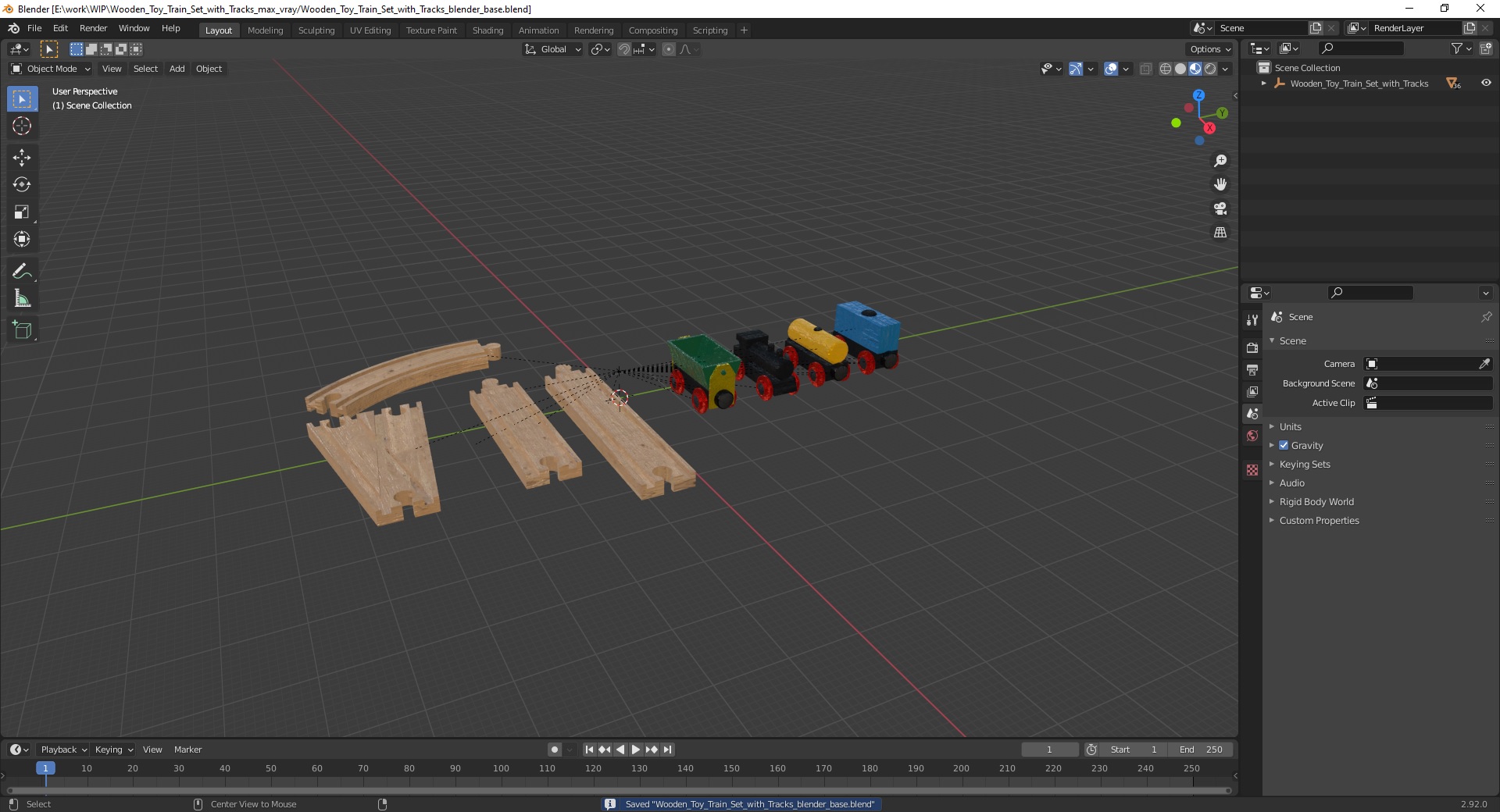Select the Measure tool

[x=22, y=298]
